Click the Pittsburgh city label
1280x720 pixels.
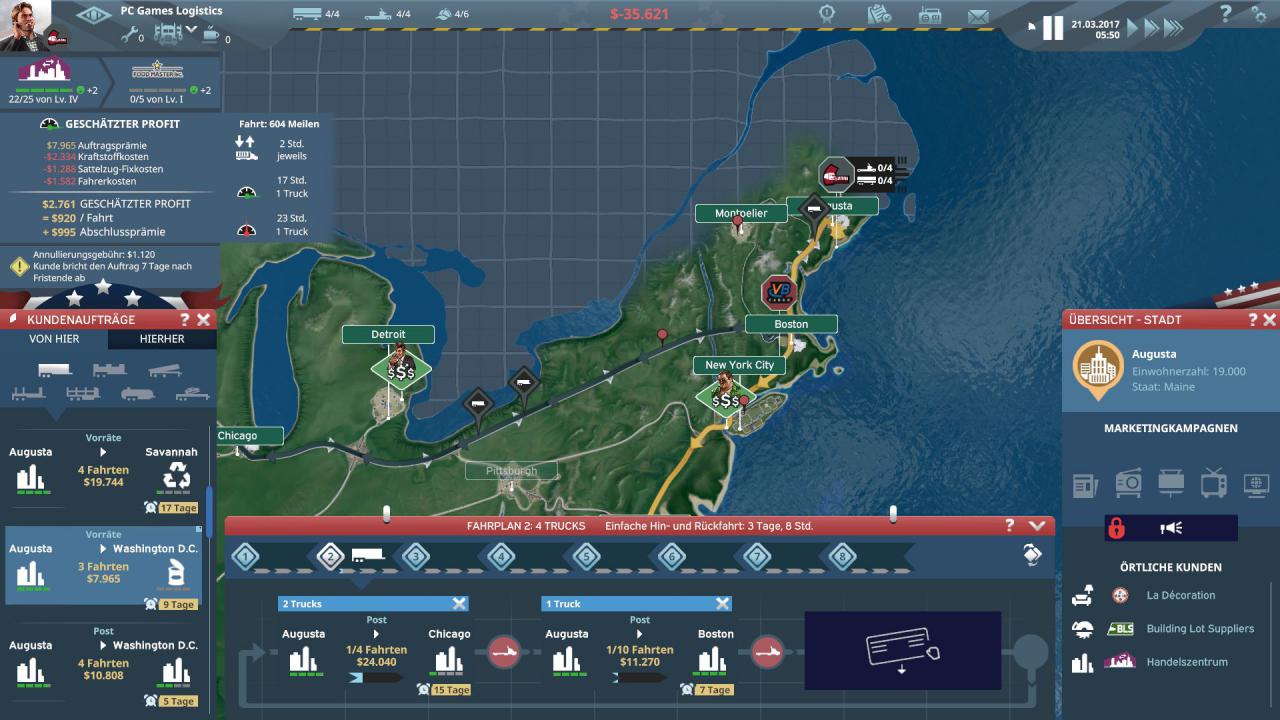512,471
